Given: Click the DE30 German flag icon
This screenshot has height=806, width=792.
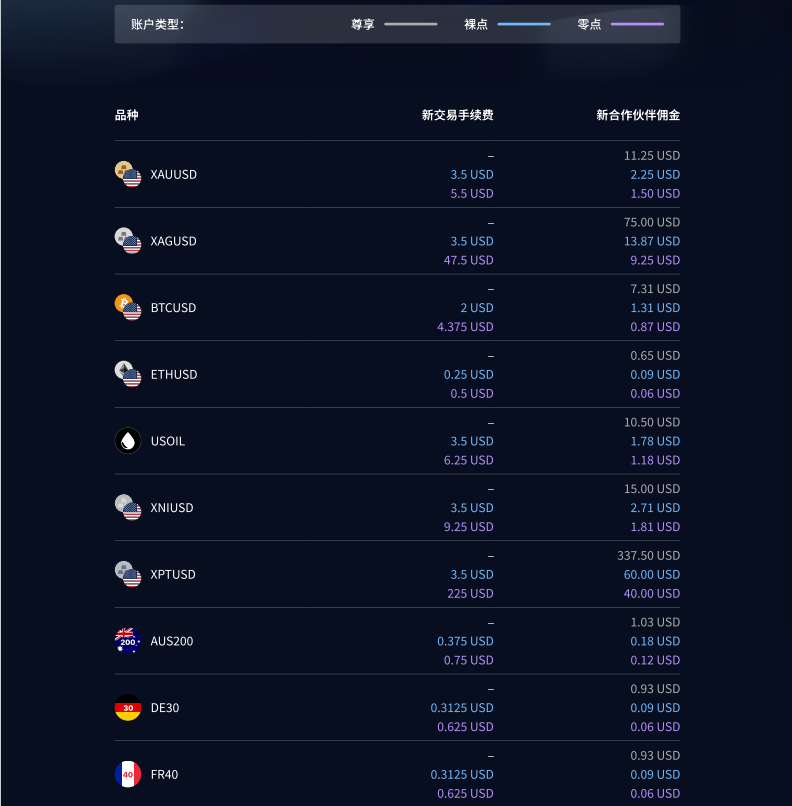Looking at the screenshot, I should point(128,708).
